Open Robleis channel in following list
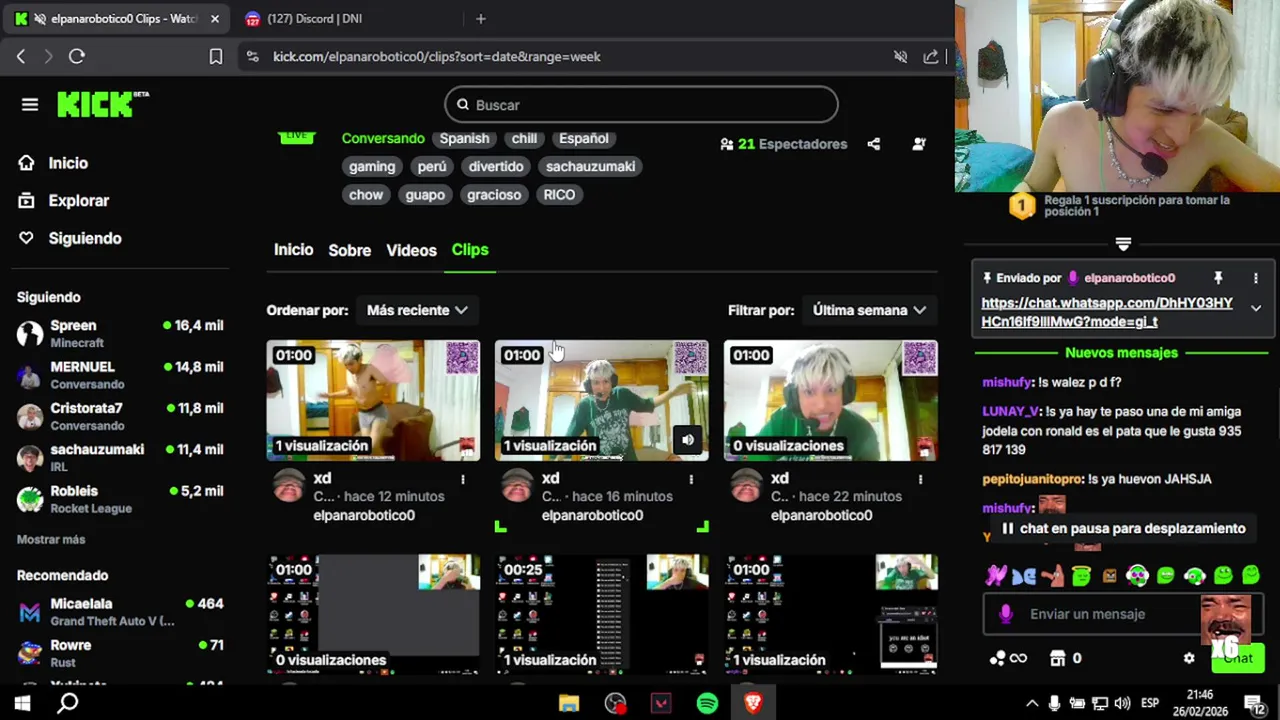Screen dimensions: 1280x720 (x=120, y=499)
